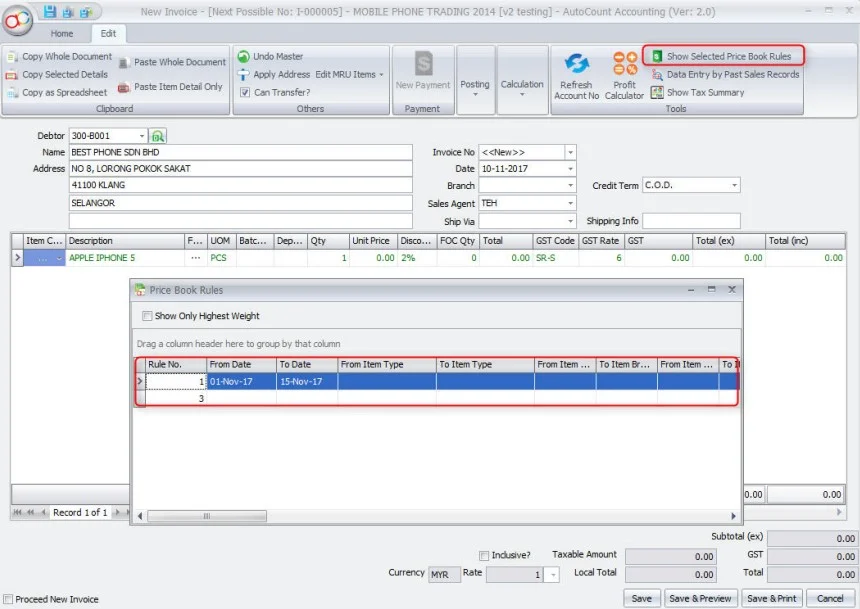Click Show Selected Price Book Rules

728,57
